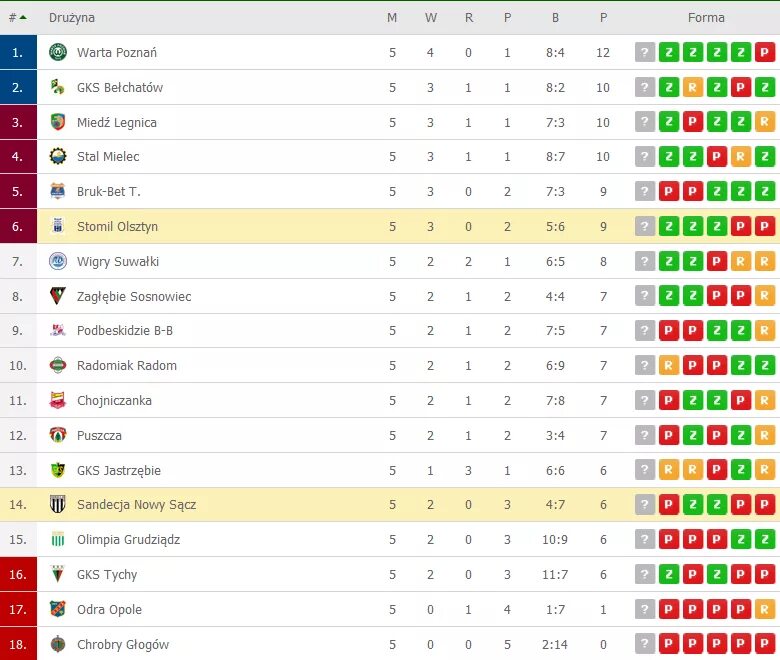Click GKS Jastrzębie's first orange R form badge
The height and width of the screenshot is (660, 780).
pyautogui.click(x=669, y=470)
